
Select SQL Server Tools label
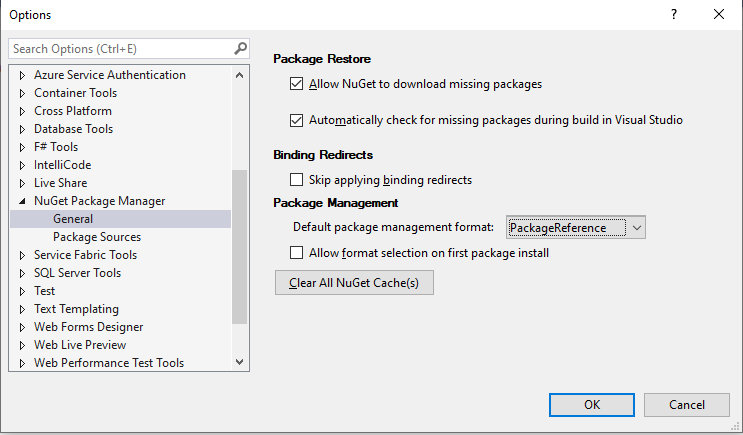tap(77, 273)
